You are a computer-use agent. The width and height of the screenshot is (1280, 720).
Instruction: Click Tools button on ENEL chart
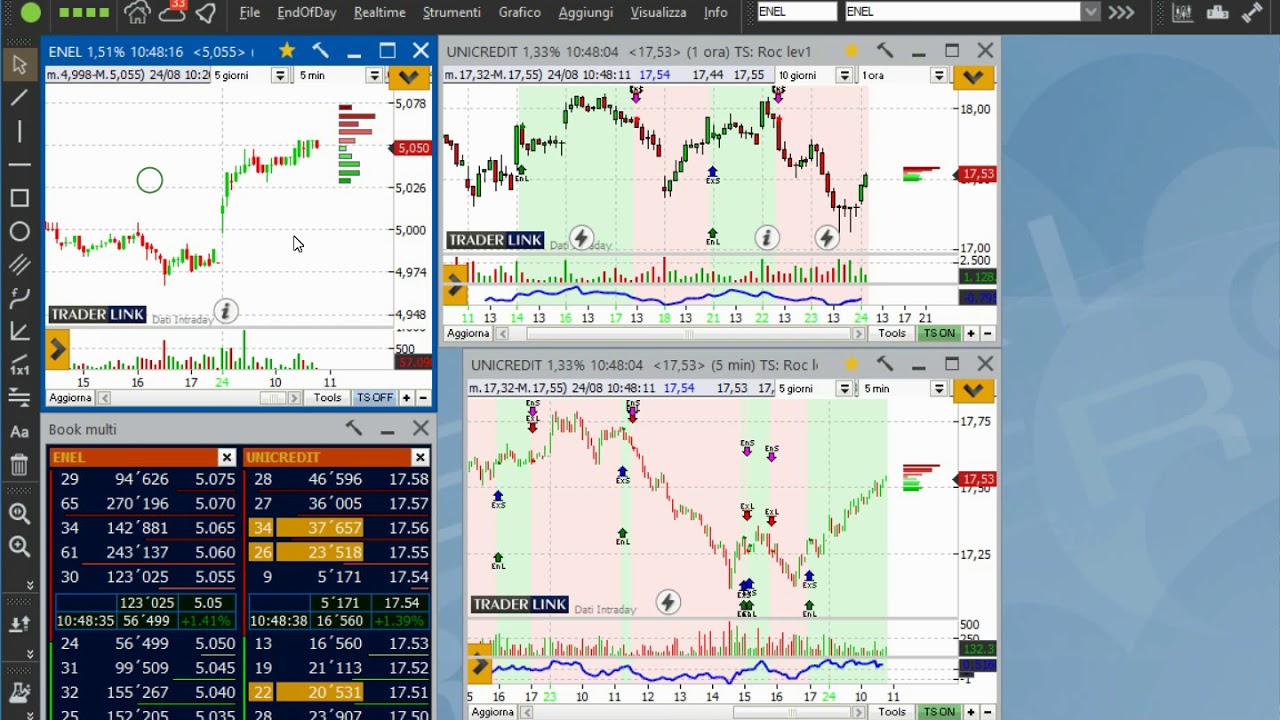tap(327, 397)
